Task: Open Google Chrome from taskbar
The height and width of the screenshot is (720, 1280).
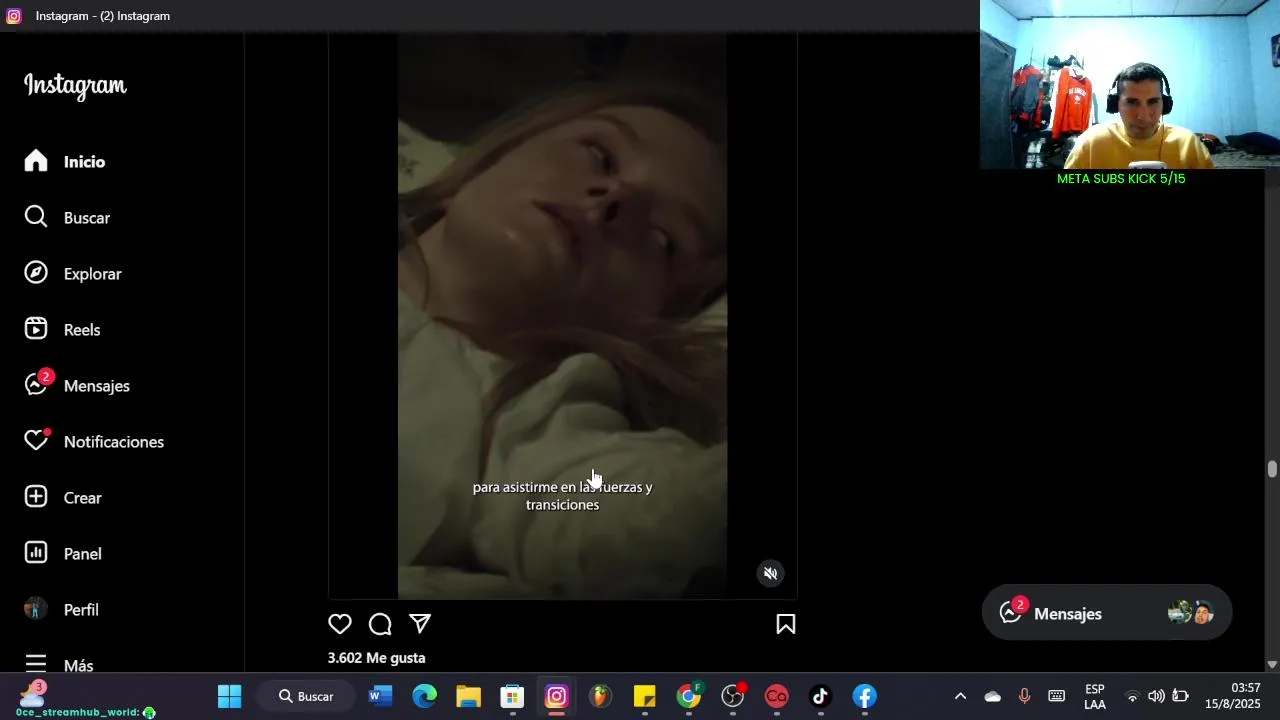Action: [689, 696]
